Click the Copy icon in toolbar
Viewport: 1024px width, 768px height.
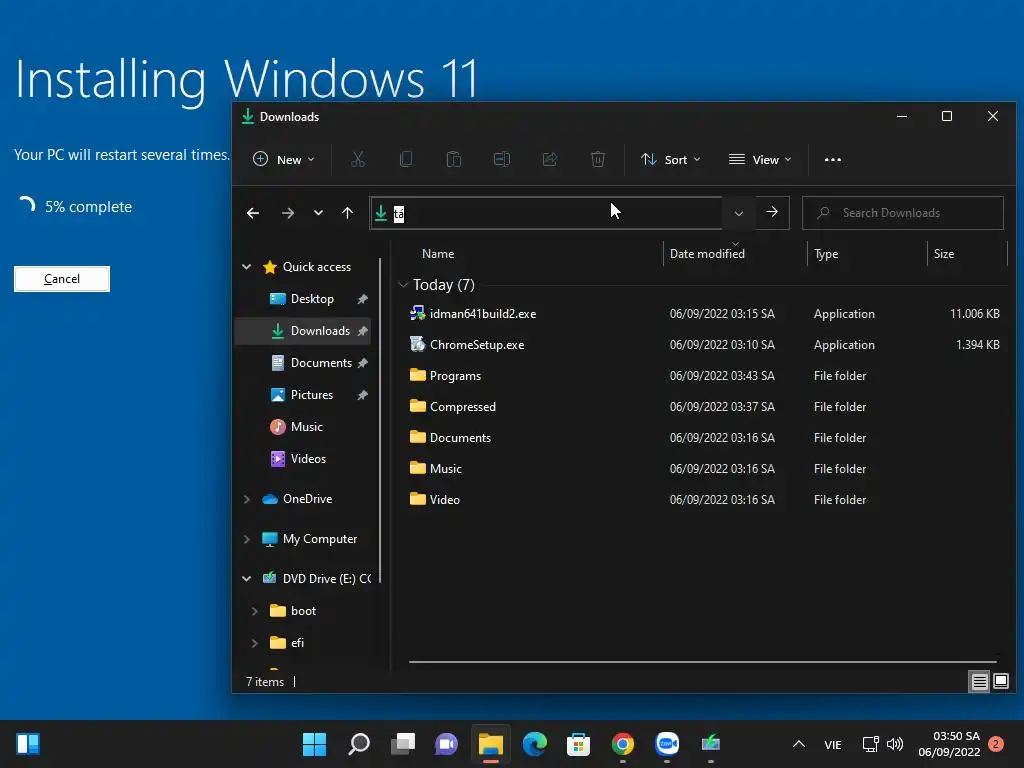pos(406,159)
